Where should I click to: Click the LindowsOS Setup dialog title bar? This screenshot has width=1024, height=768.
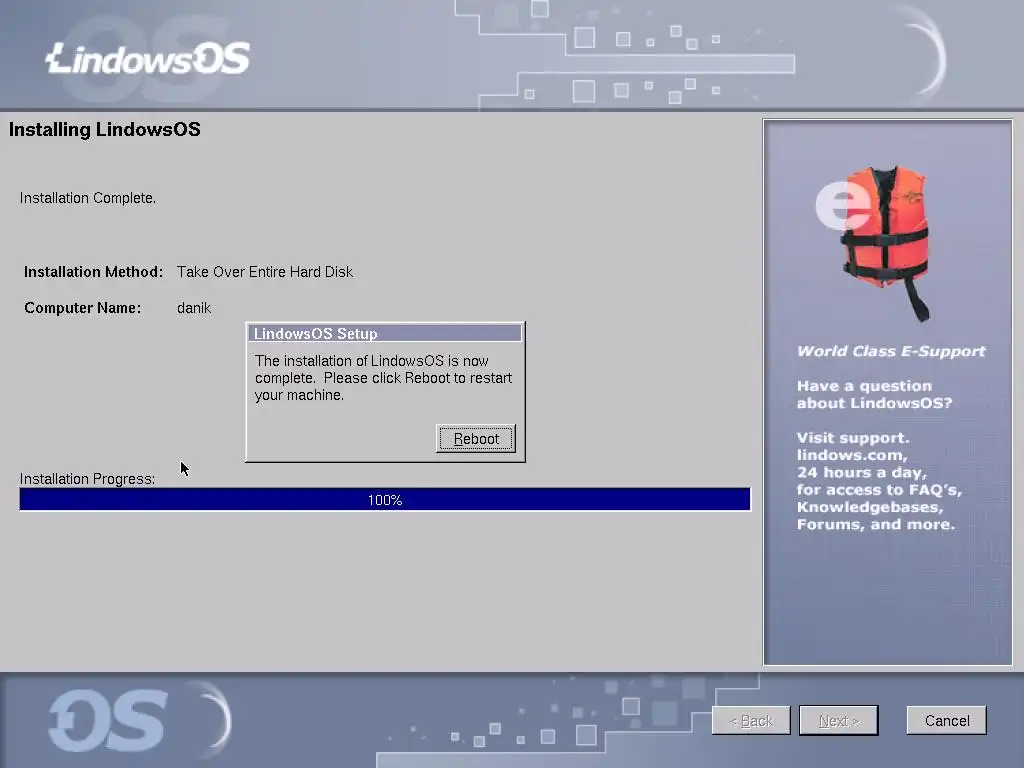point(385,333)
